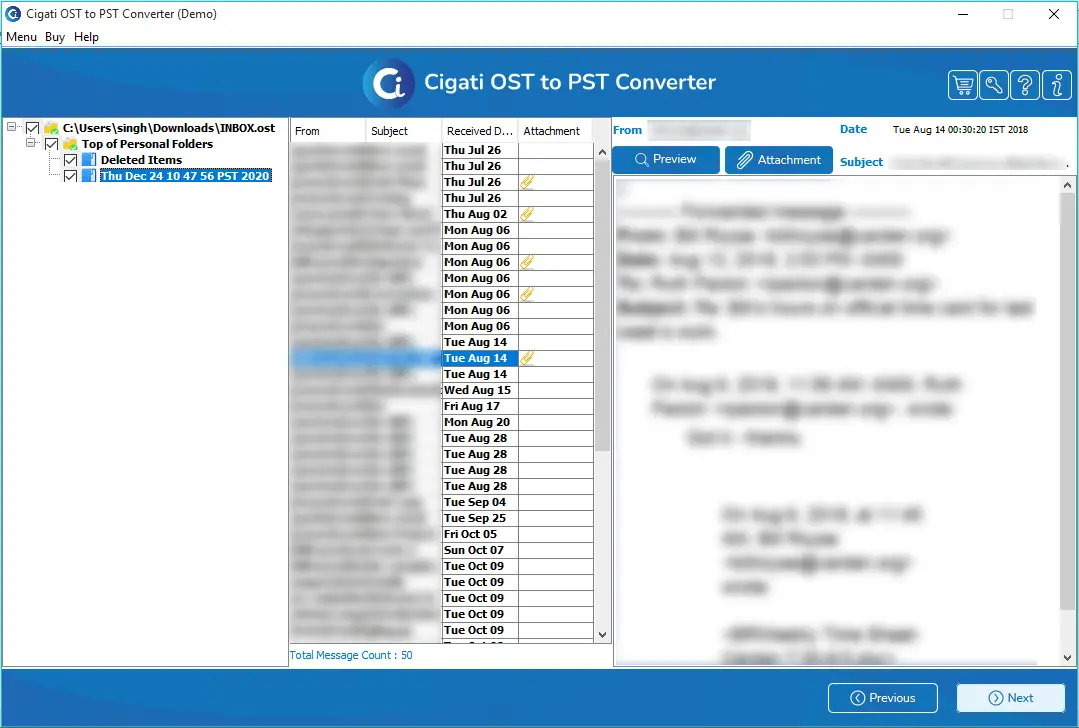Sort by the From column header
Image resolution: width=1079 pixels, height=728 pixels.
328,131
